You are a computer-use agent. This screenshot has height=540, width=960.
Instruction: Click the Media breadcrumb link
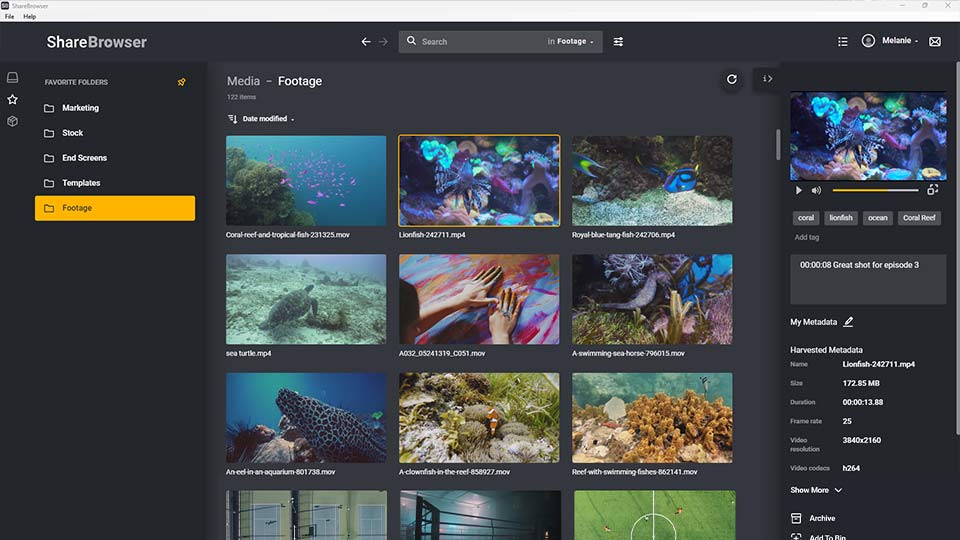[243, 81]
